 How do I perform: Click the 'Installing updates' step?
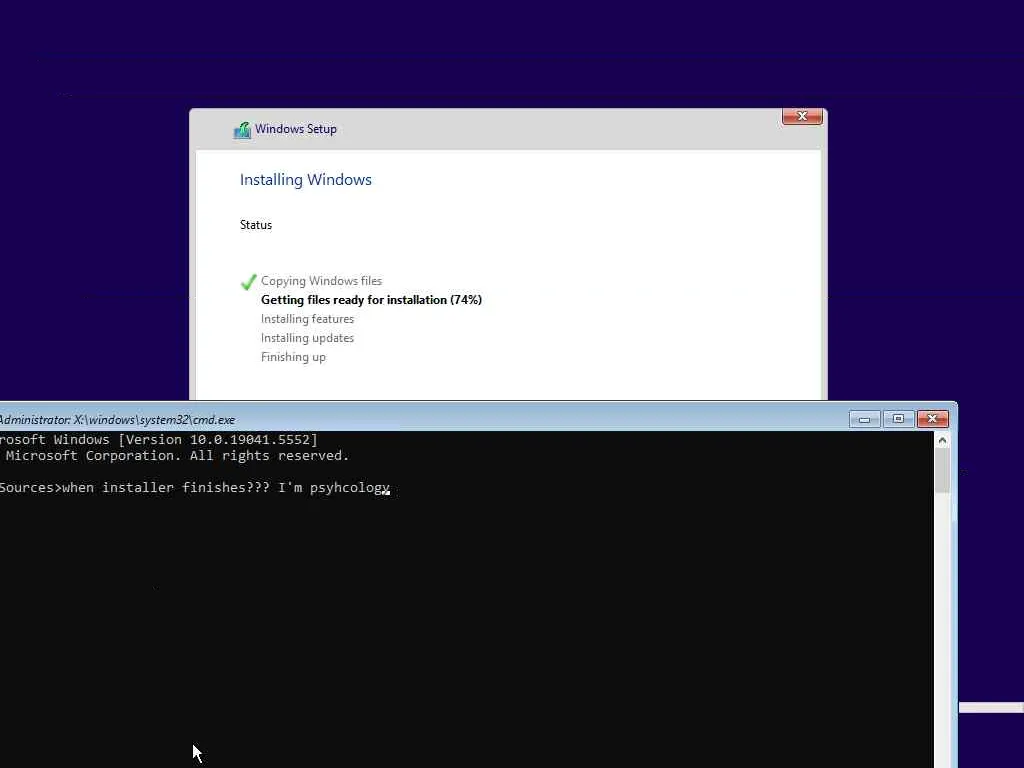pos(308,338)
